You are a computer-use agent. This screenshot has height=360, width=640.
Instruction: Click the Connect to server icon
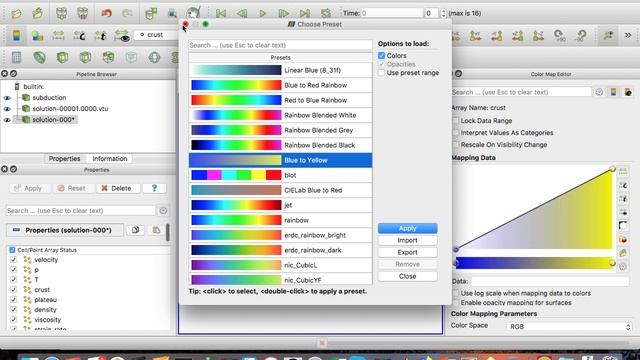coord(62,13)
